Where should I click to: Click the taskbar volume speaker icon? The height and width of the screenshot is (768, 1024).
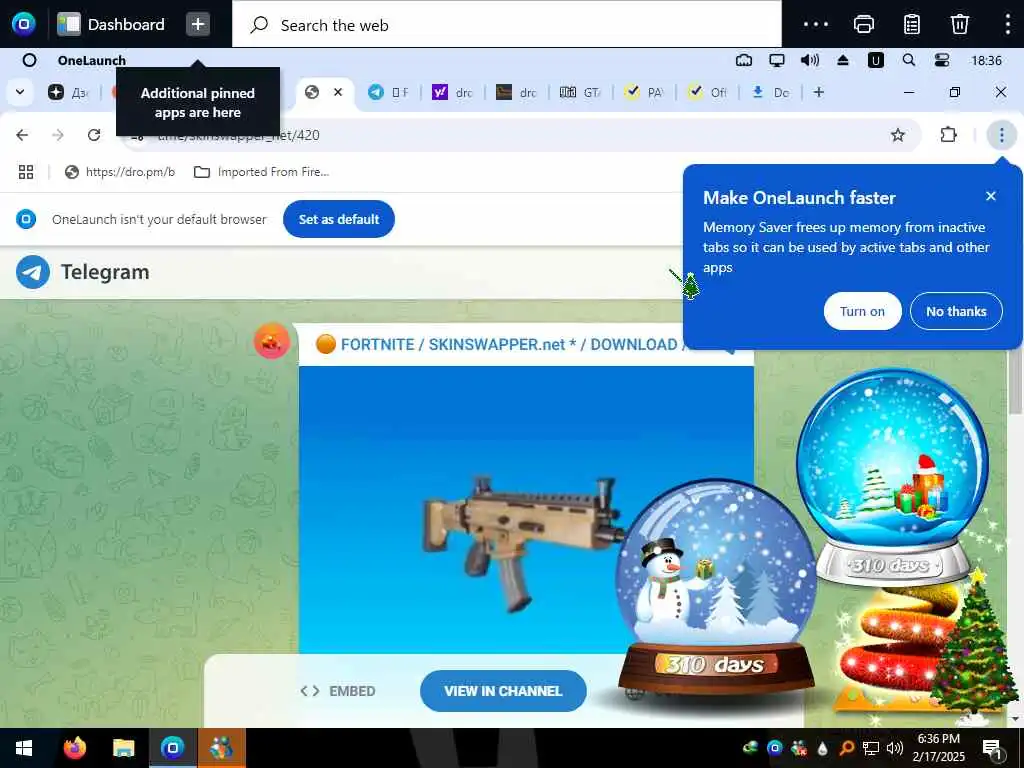(895, 748)
